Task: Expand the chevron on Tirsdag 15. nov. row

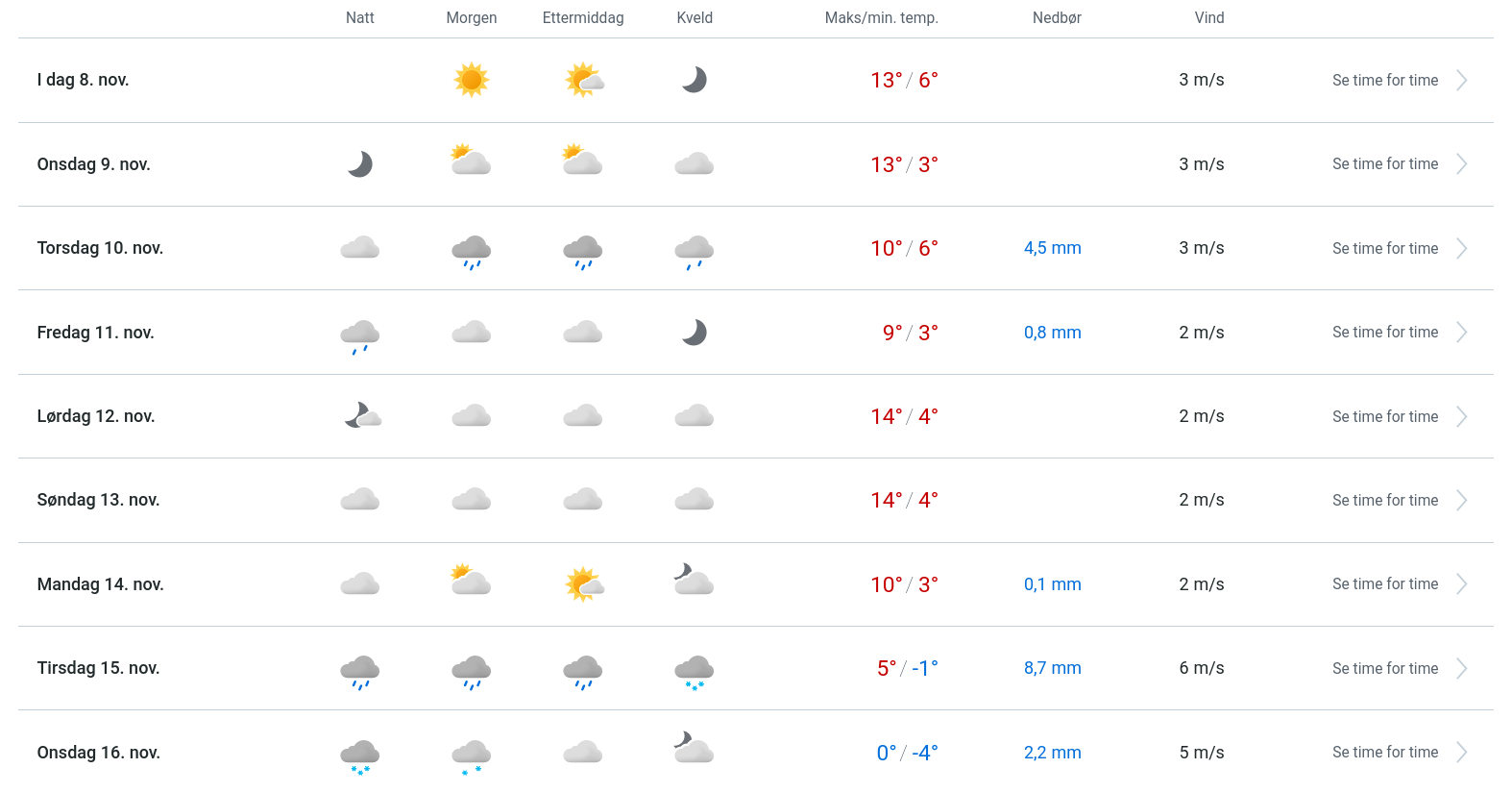Action: [1461, 669]
